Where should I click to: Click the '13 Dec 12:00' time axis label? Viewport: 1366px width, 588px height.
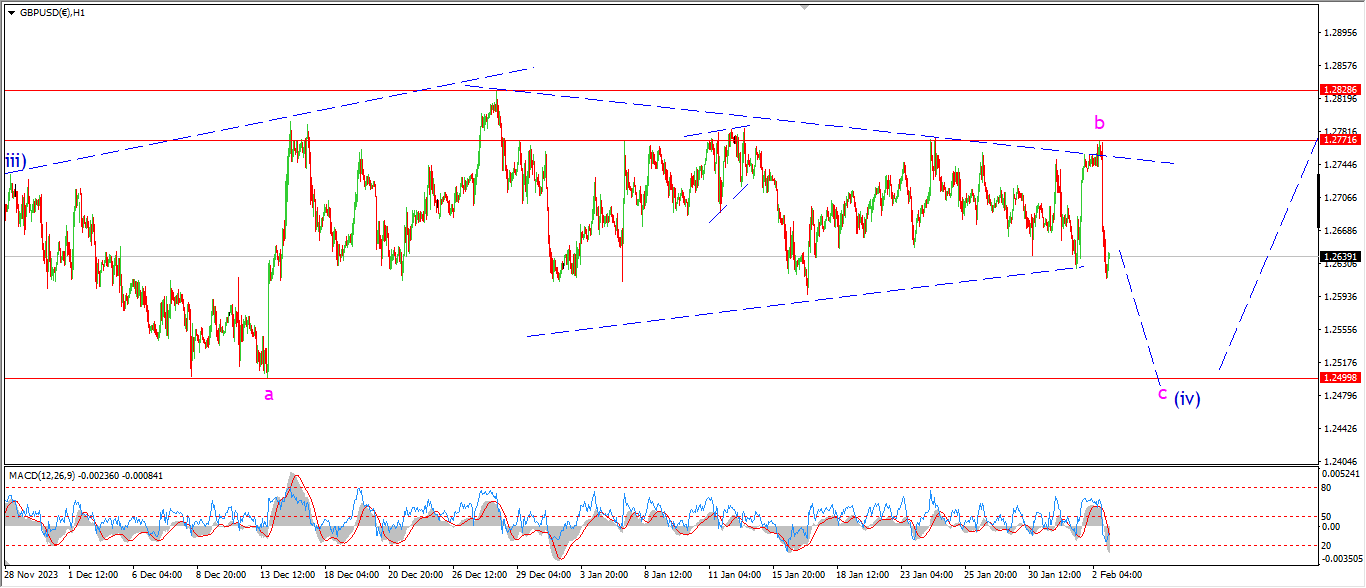click(x=288, y=576)
